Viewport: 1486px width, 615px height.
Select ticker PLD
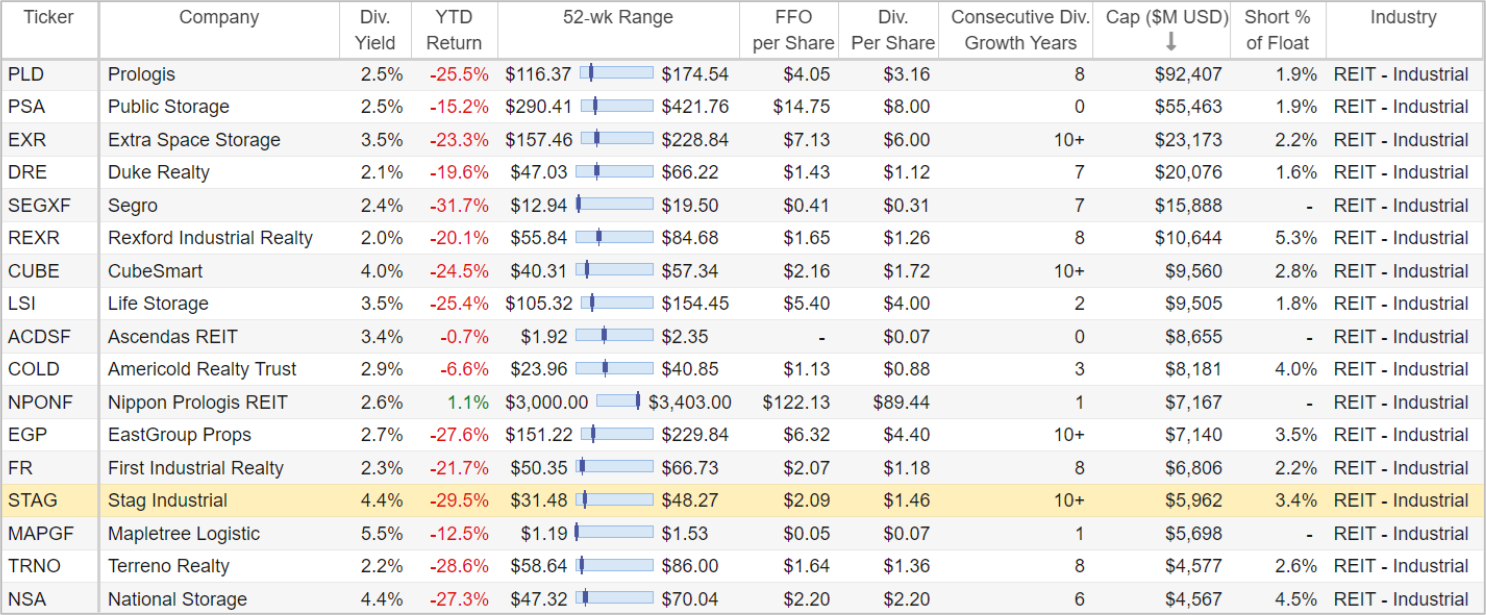tap(25, 74)
